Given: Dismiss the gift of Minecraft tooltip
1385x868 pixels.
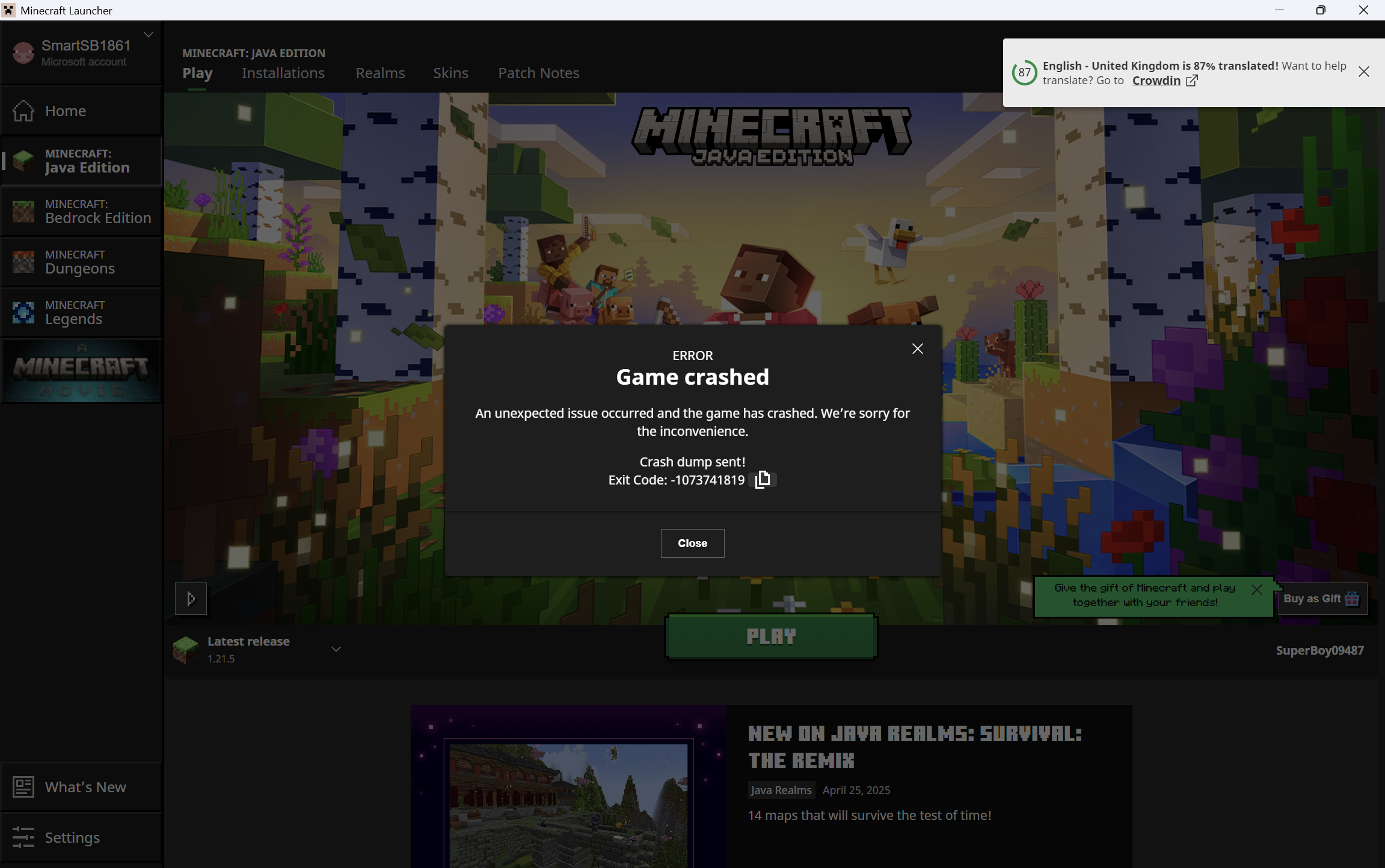Looking at the screenshot, I should (1256, 590).
